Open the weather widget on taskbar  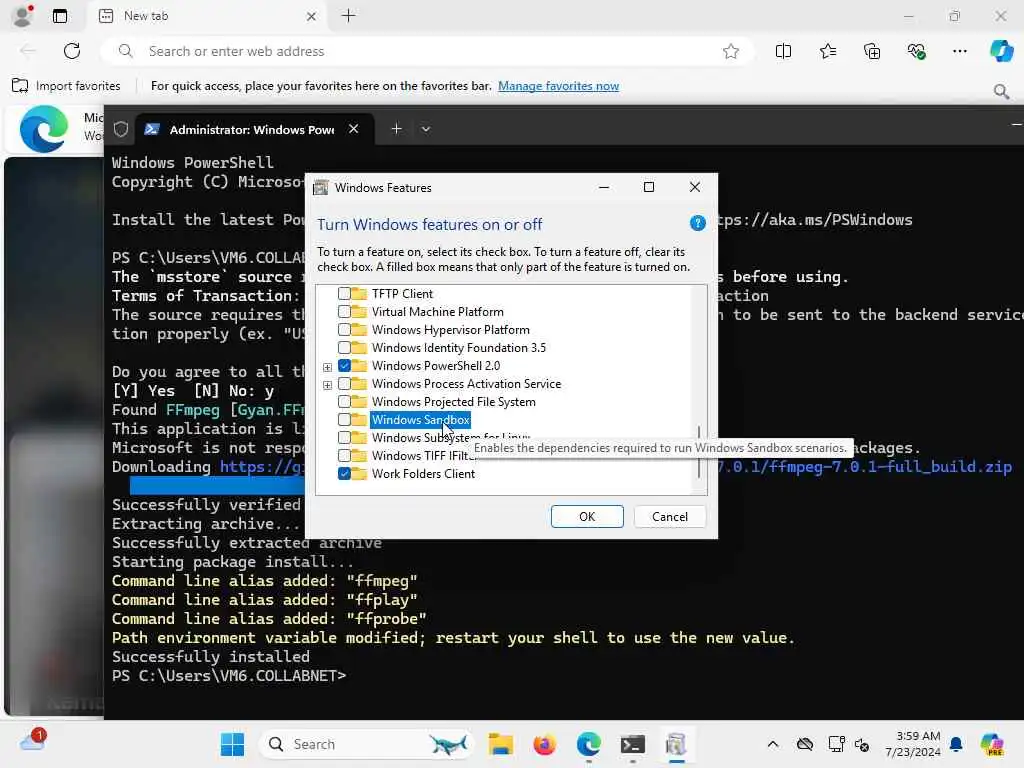pyautogui.click(x=33, y=741)
